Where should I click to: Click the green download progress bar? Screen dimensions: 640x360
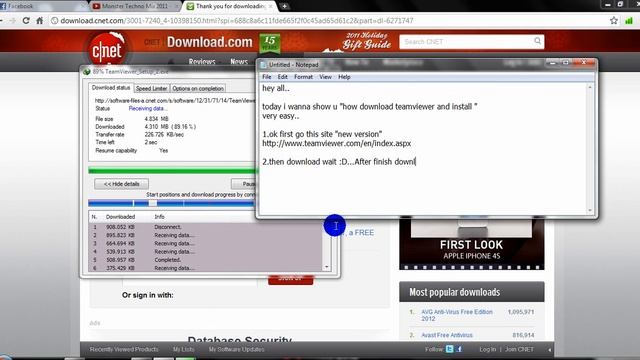point(172,171)
